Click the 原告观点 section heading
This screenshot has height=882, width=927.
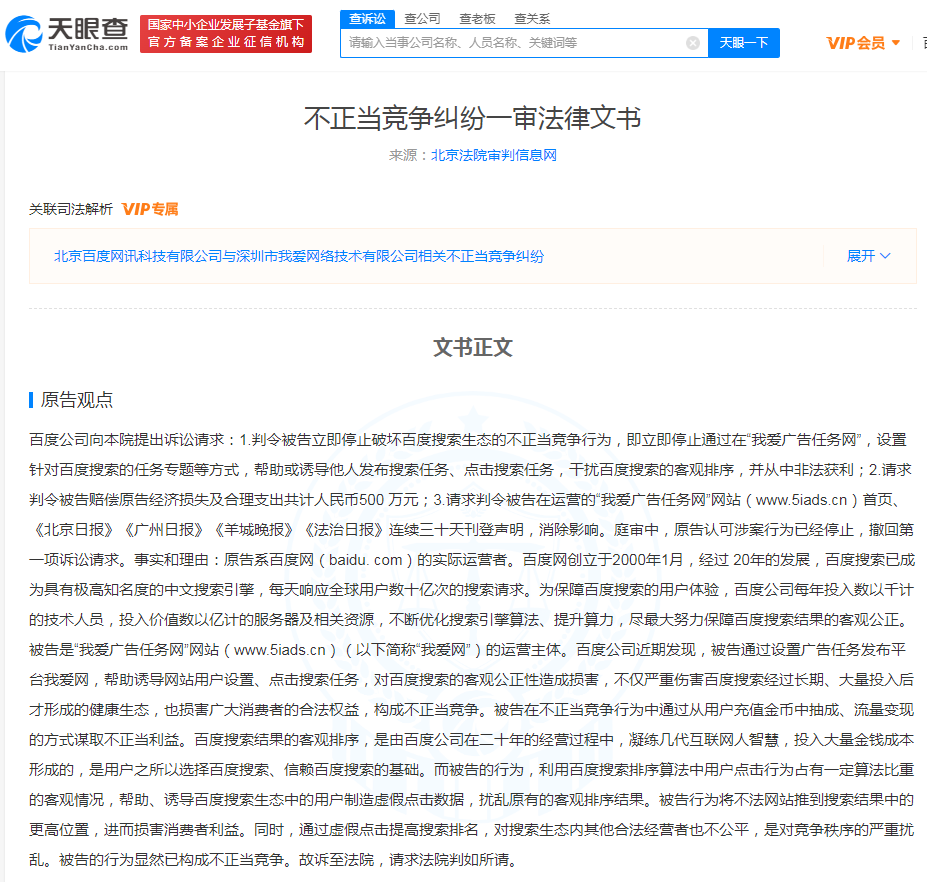tap(76, 400)
